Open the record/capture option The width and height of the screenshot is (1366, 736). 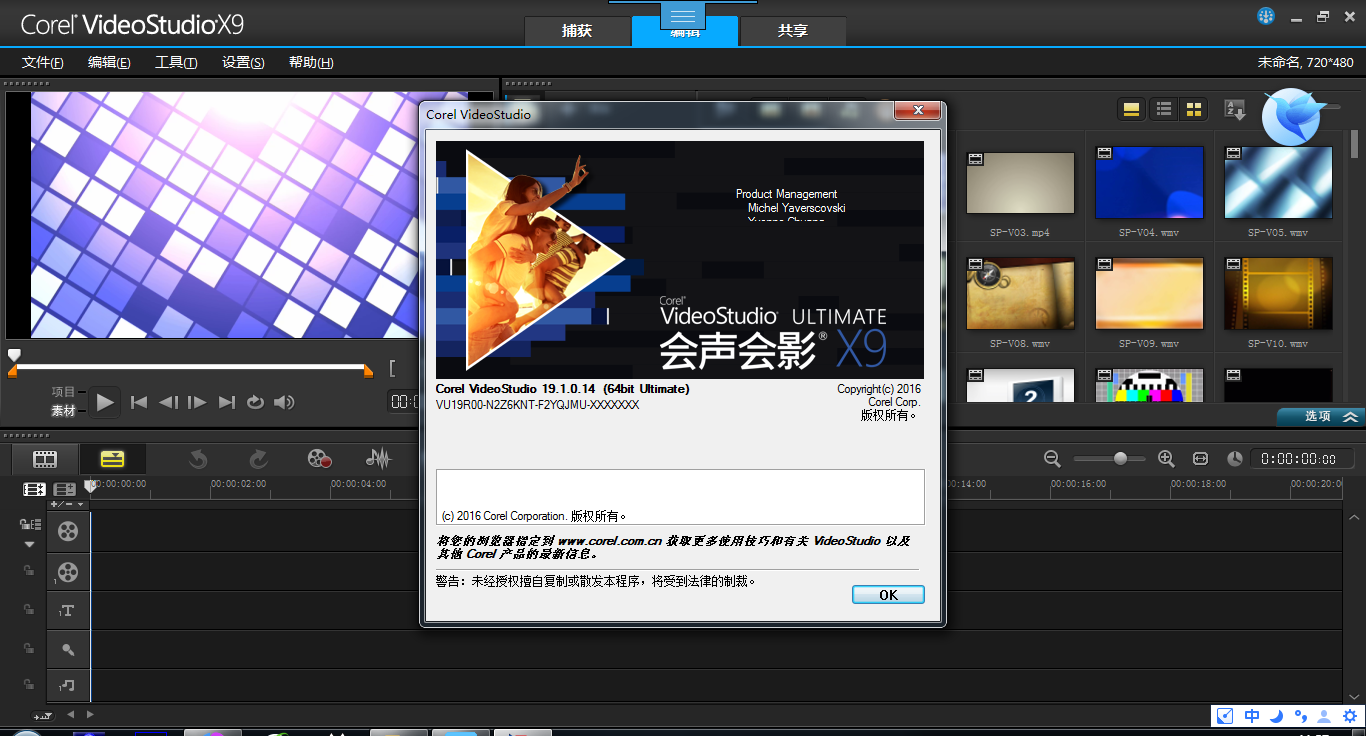pos(319,459)
